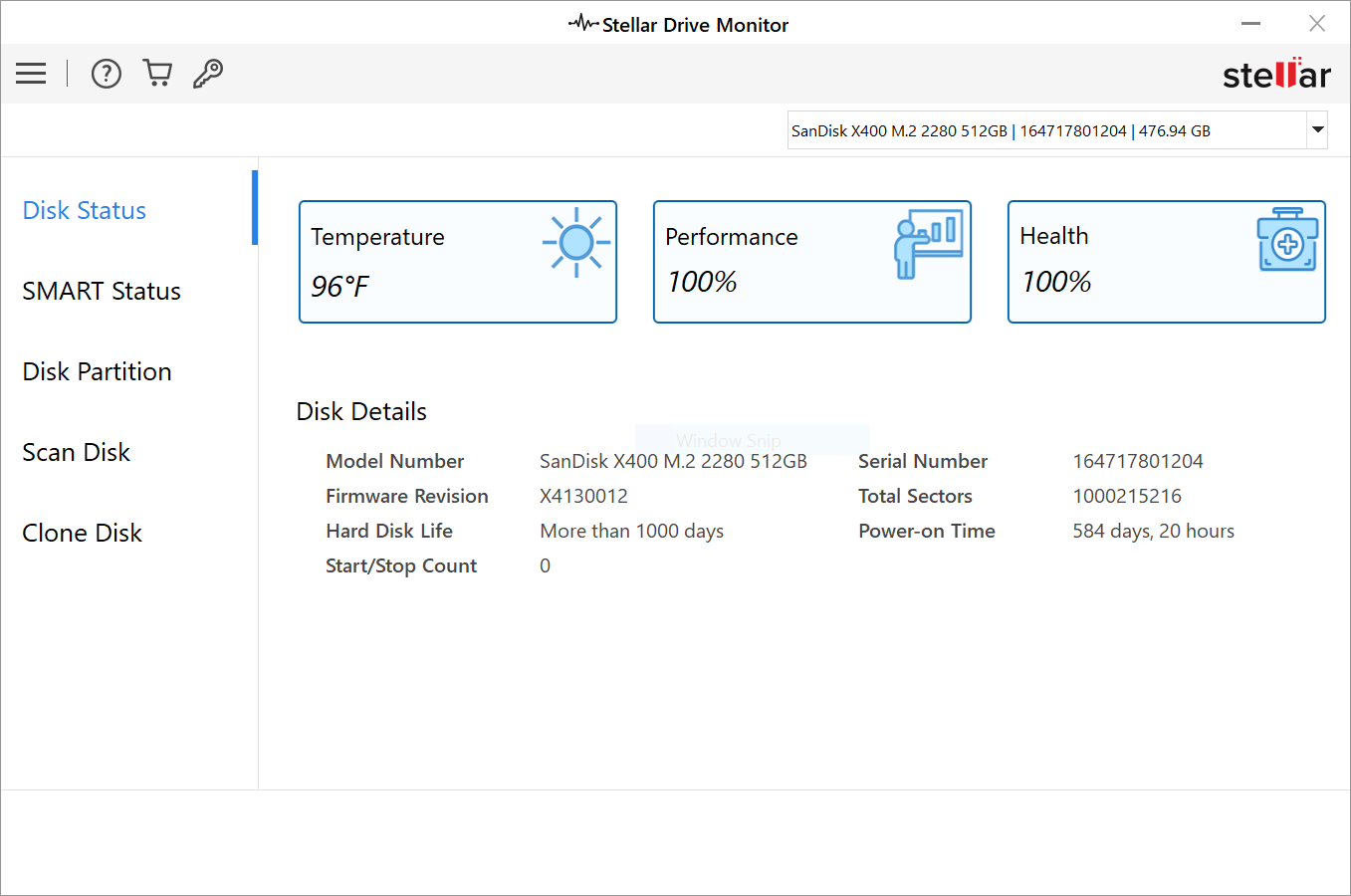
Task: Open the Clone Disk section
Action: pyautogui.click(x=82, y=533)
